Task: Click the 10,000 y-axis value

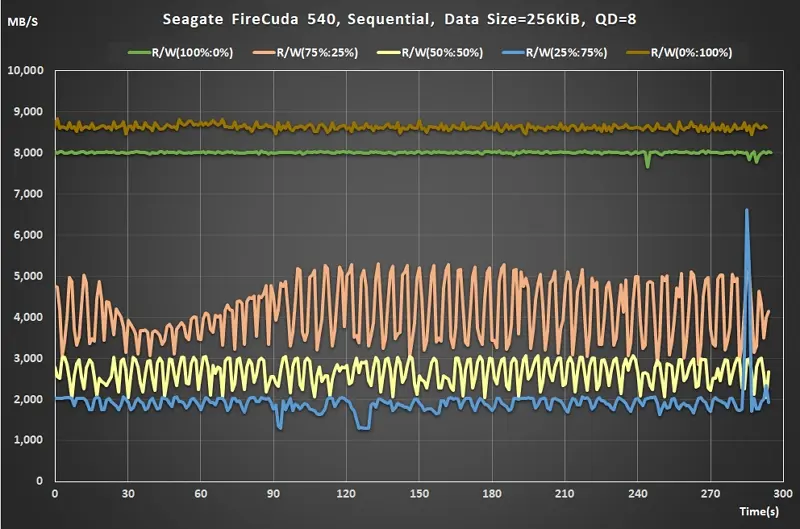Action: (x=26, y=70)
